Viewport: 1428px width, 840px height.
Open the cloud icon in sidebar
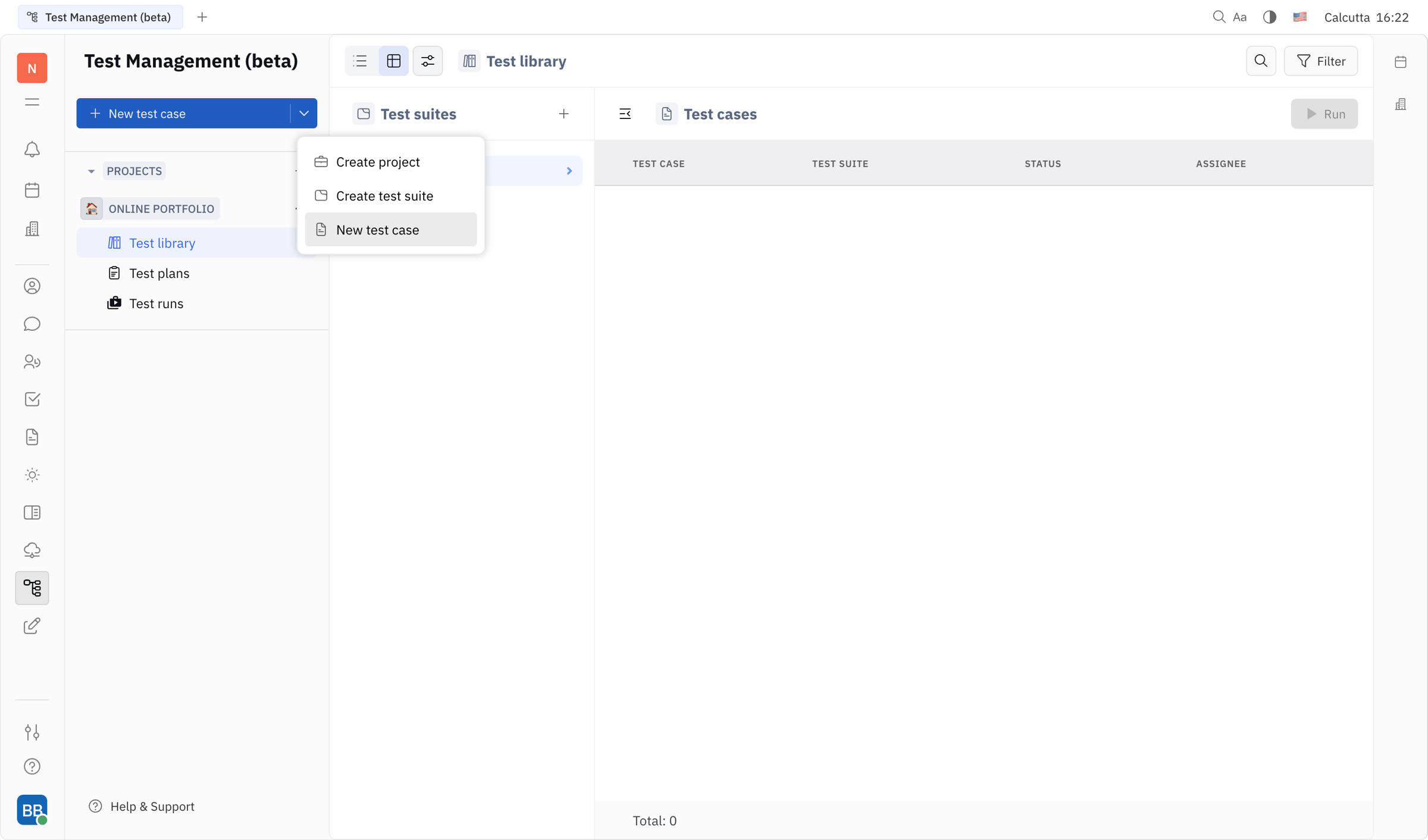coord(32,550)
